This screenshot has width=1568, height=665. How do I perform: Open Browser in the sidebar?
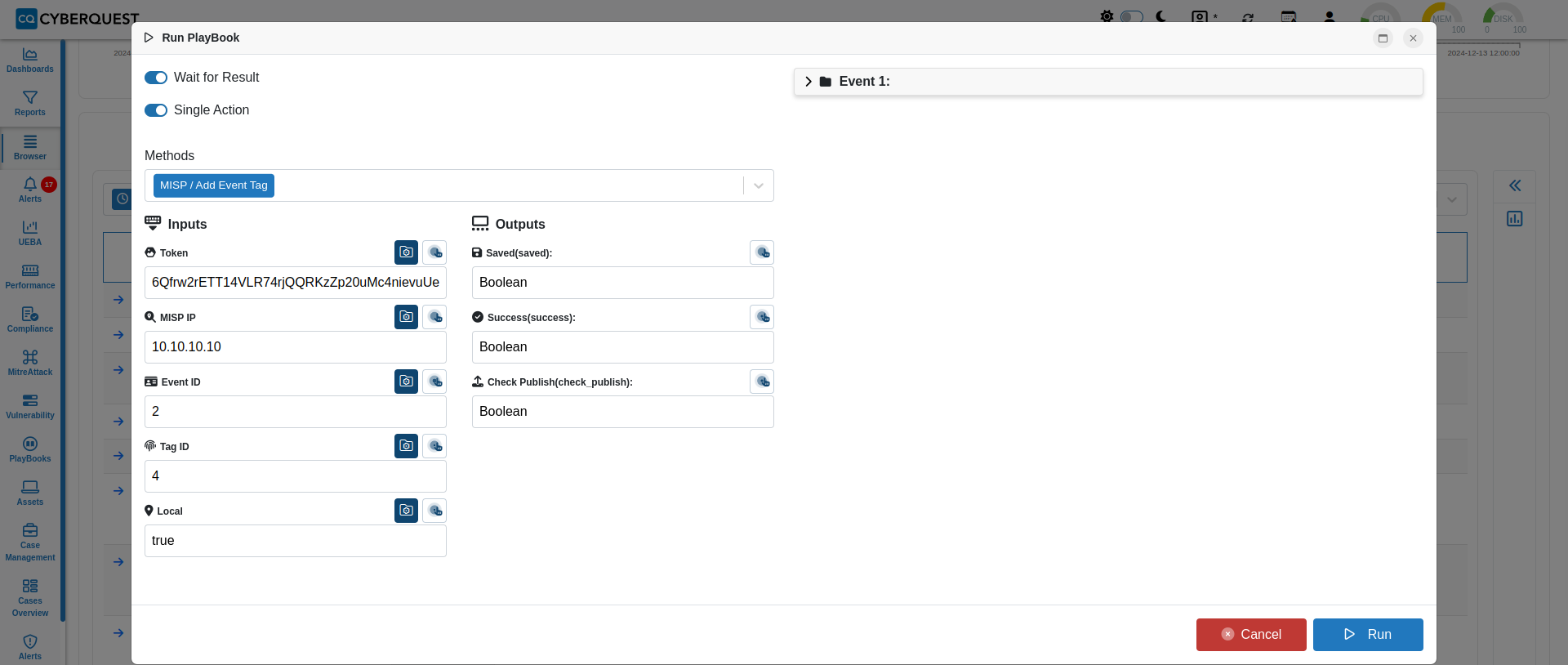click(30, 147)
